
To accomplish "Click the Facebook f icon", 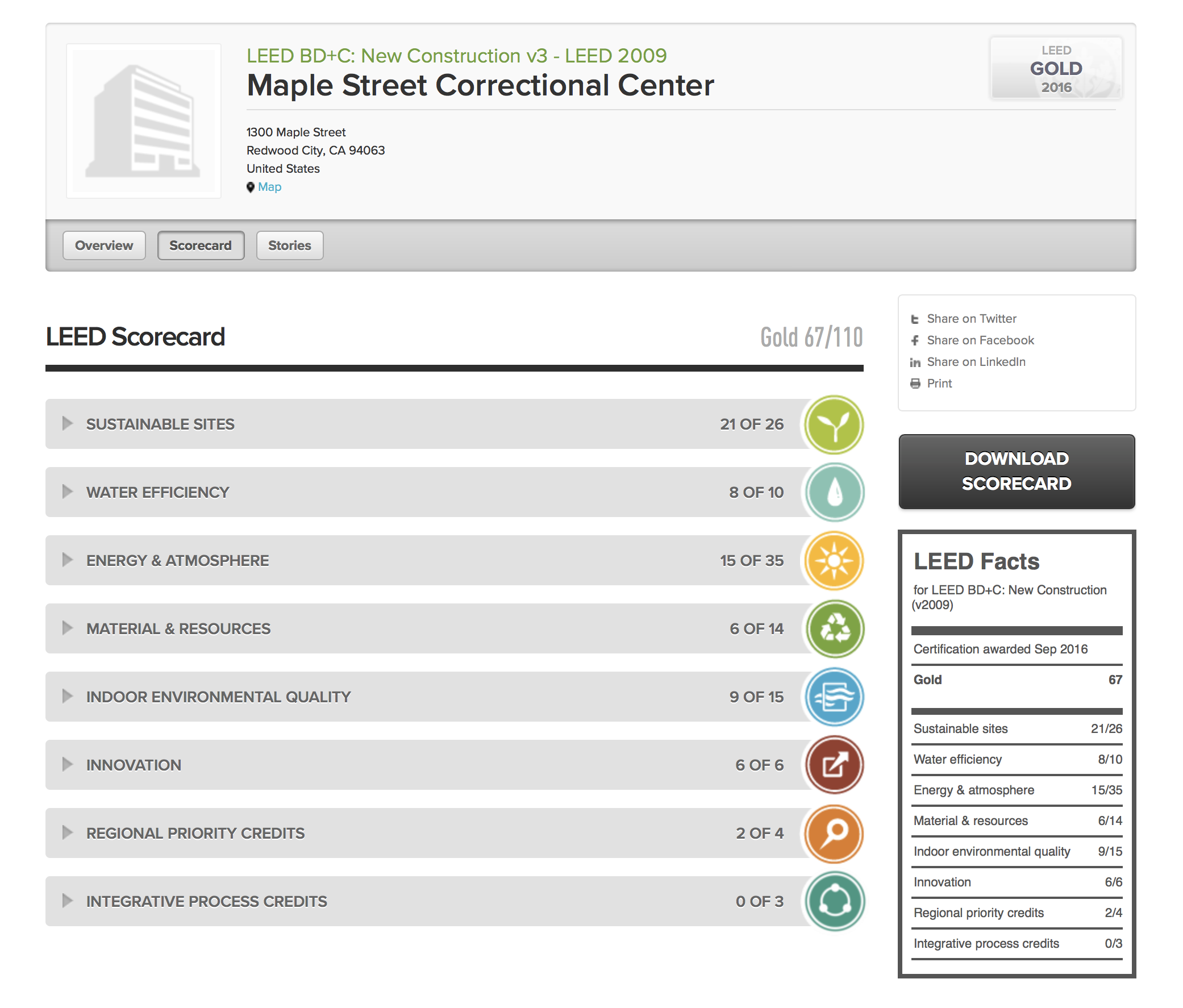I will click(915, 341).
